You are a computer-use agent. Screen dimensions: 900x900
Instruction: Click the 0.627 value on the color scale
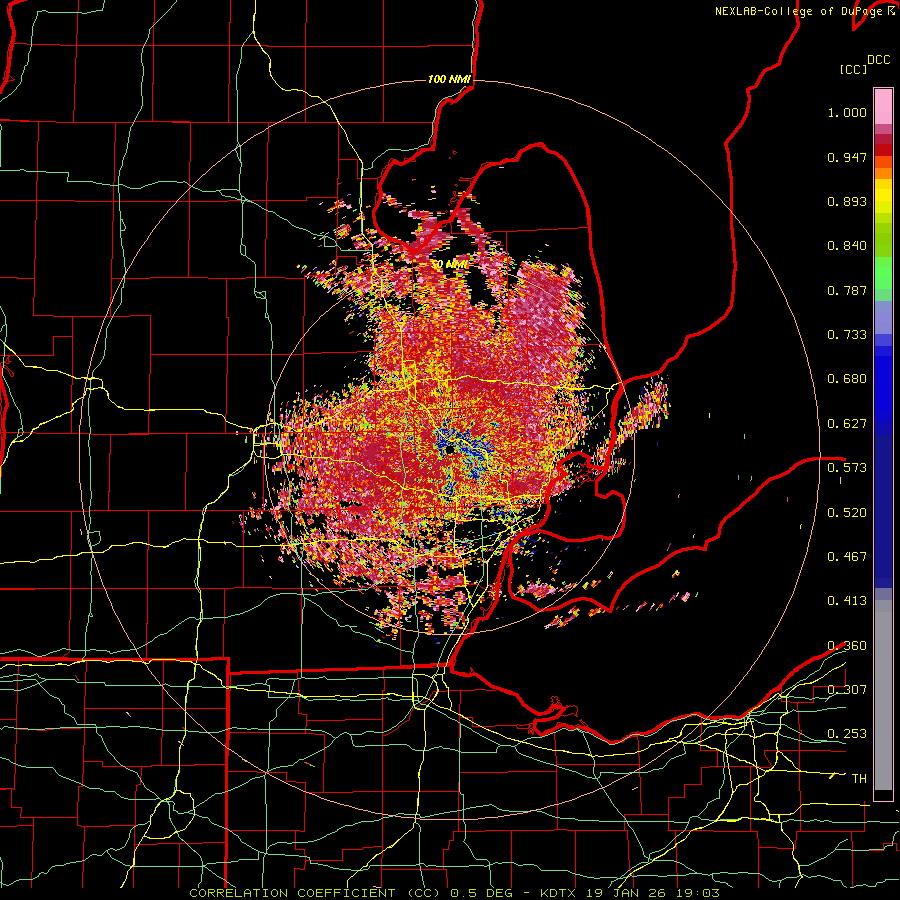click(x=847, y=424)
